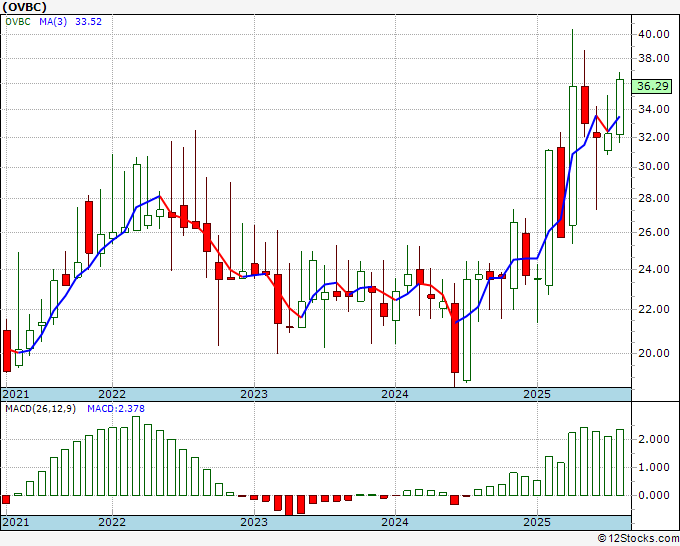Click the 2.000 MACD axis label
Viewport: 680px width, 546px height.
pyautogui.click(x=653, y=439)
